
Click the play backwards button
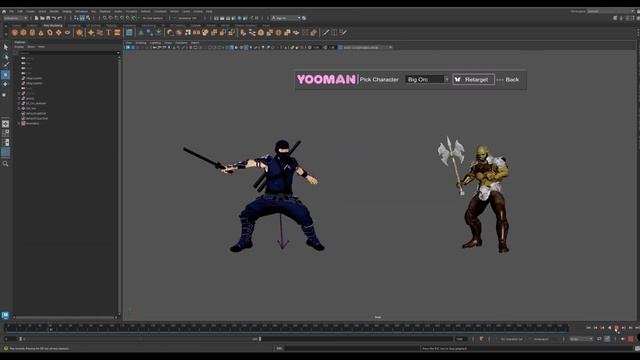point(609,327)
